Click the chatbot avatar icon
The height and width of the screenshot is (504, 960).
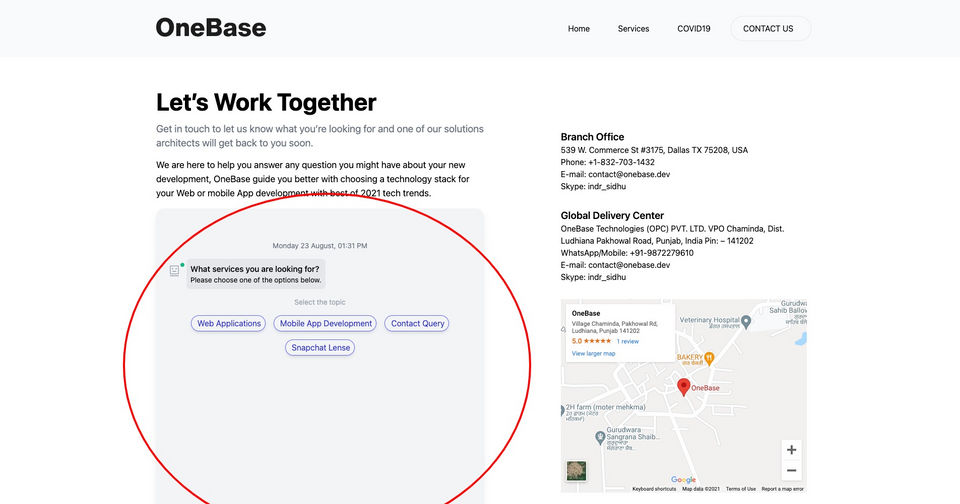tap(174, 271)
